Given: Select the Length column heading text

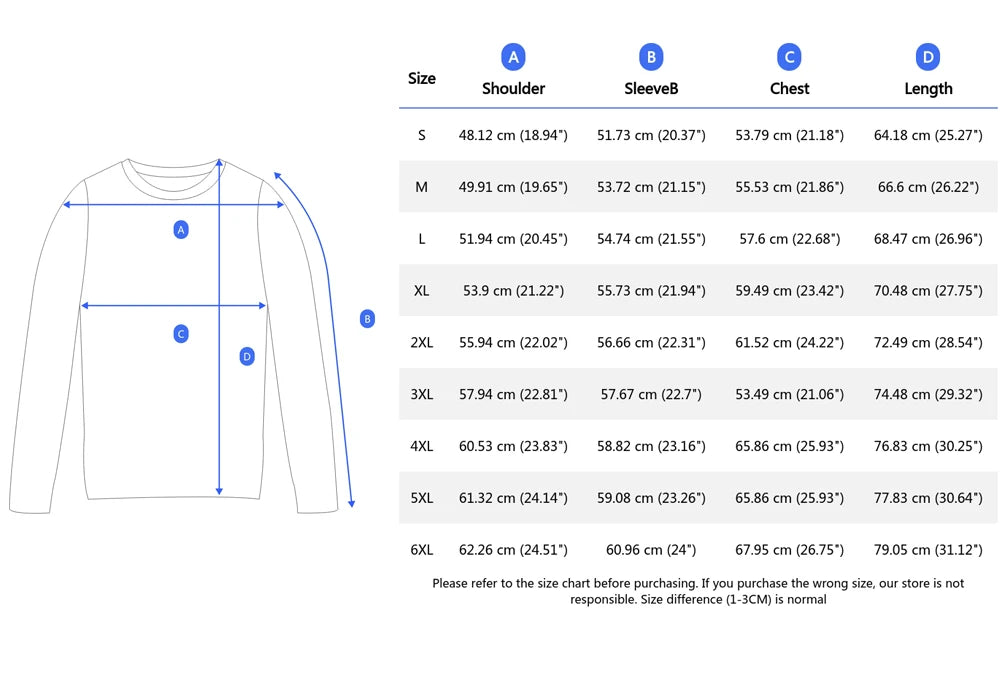Looking at the screenshot, I should point(928,89).
